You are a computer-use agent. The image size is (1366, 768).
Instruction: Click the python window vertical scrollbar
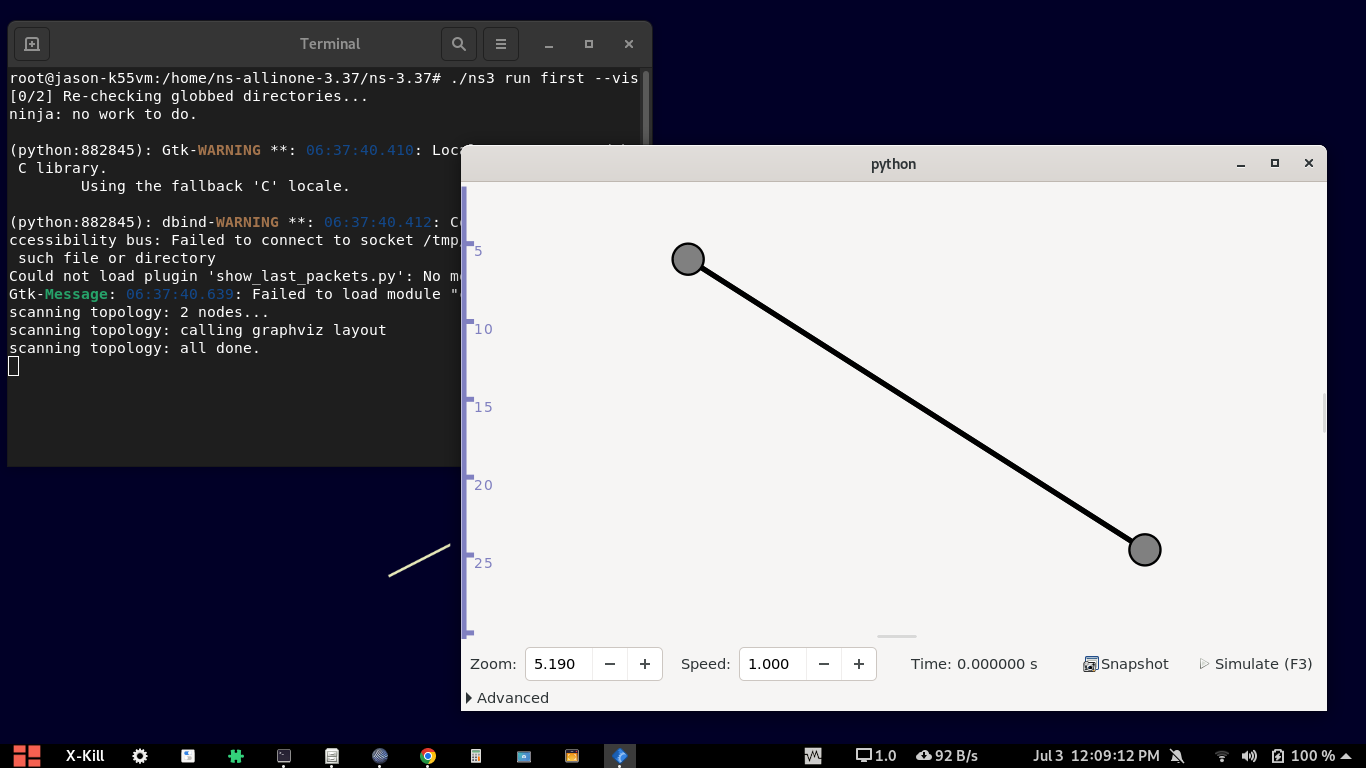click(x=1324, y=412)
